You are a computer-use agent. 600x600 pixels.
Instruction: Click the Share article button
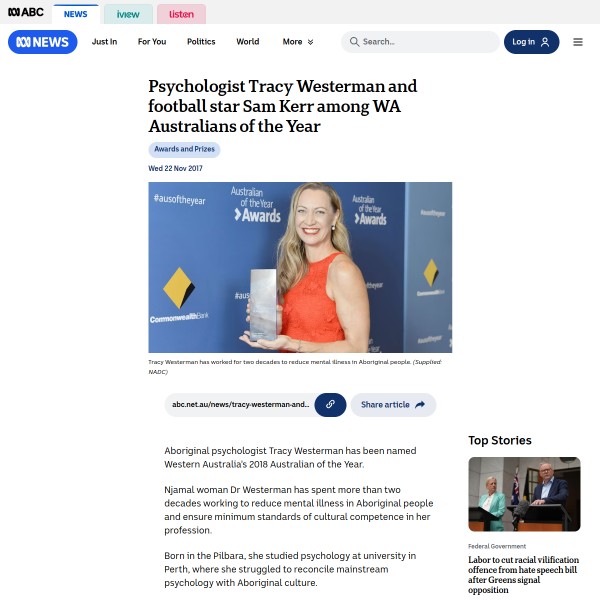tap(393, 404)
